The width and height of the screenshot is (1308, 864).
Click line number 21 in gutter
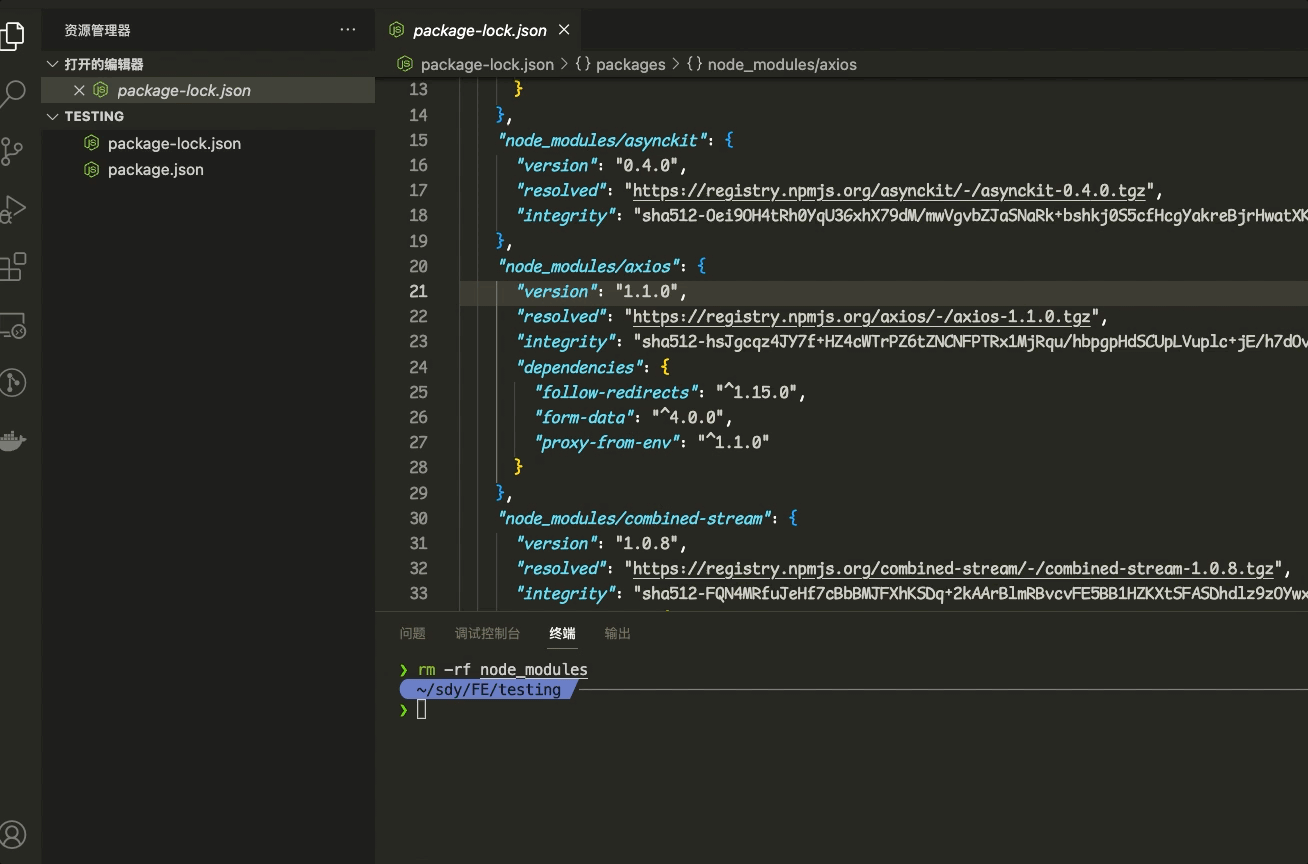click(x=418, y=291)
